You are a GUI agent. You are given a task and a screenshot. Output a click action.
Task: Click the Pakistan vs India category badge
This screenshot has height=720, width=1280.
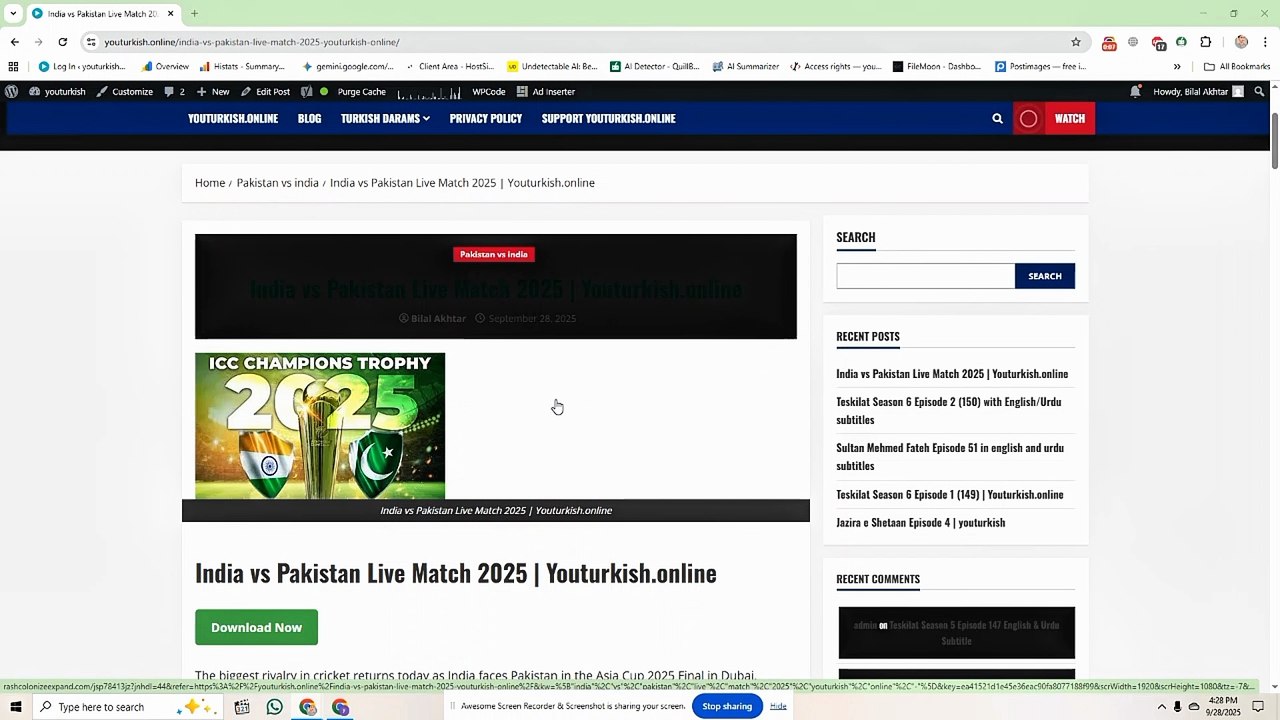(494, 254)
